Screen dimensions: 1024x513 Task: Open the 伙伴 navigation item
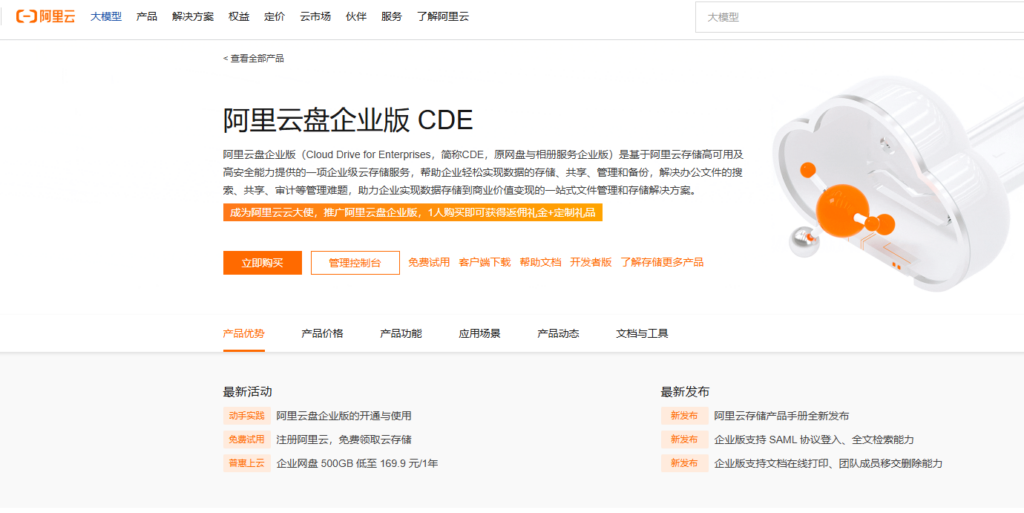356,16
